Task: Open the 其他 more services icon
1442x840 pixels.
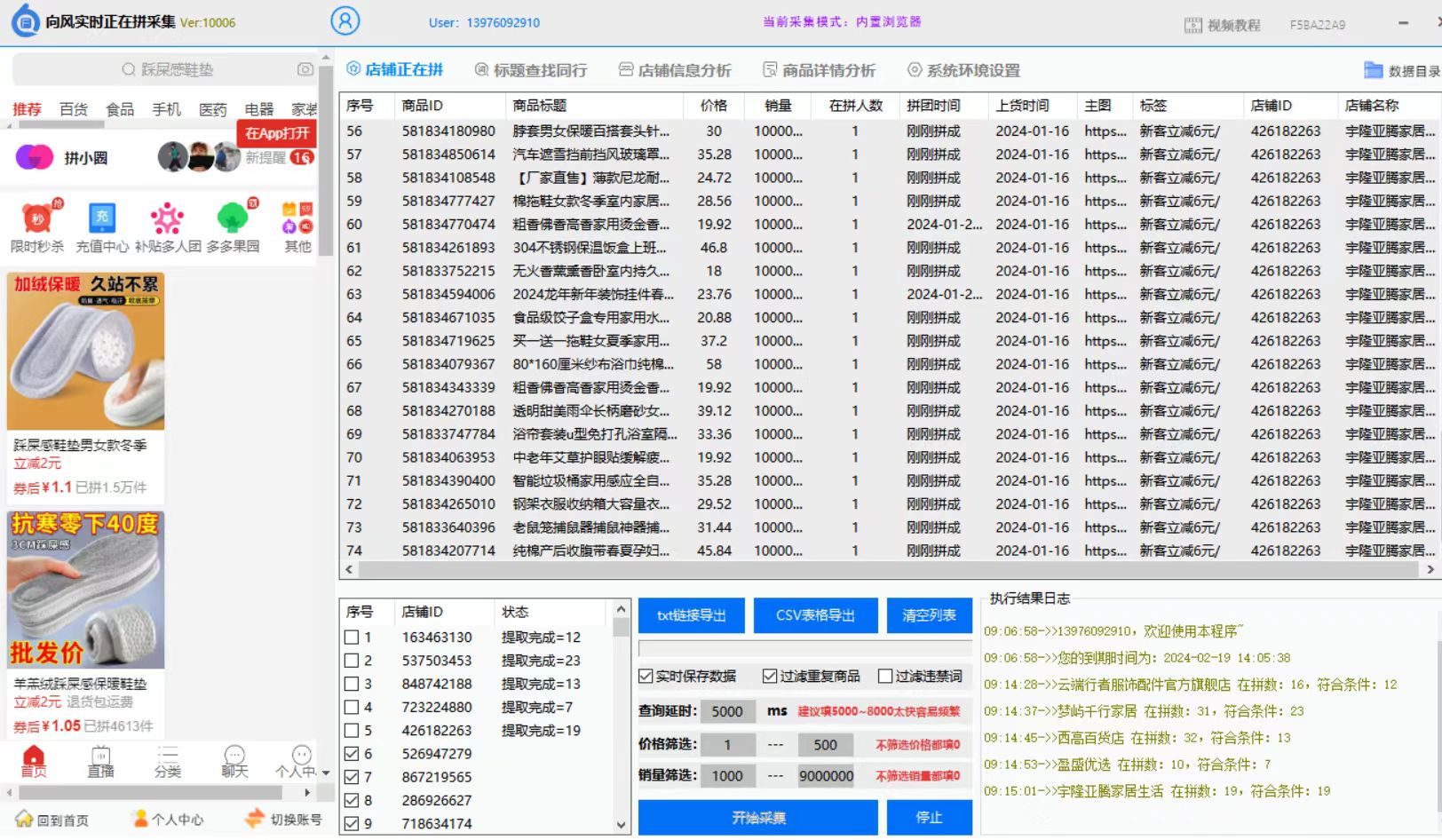Action: [297, 218]
